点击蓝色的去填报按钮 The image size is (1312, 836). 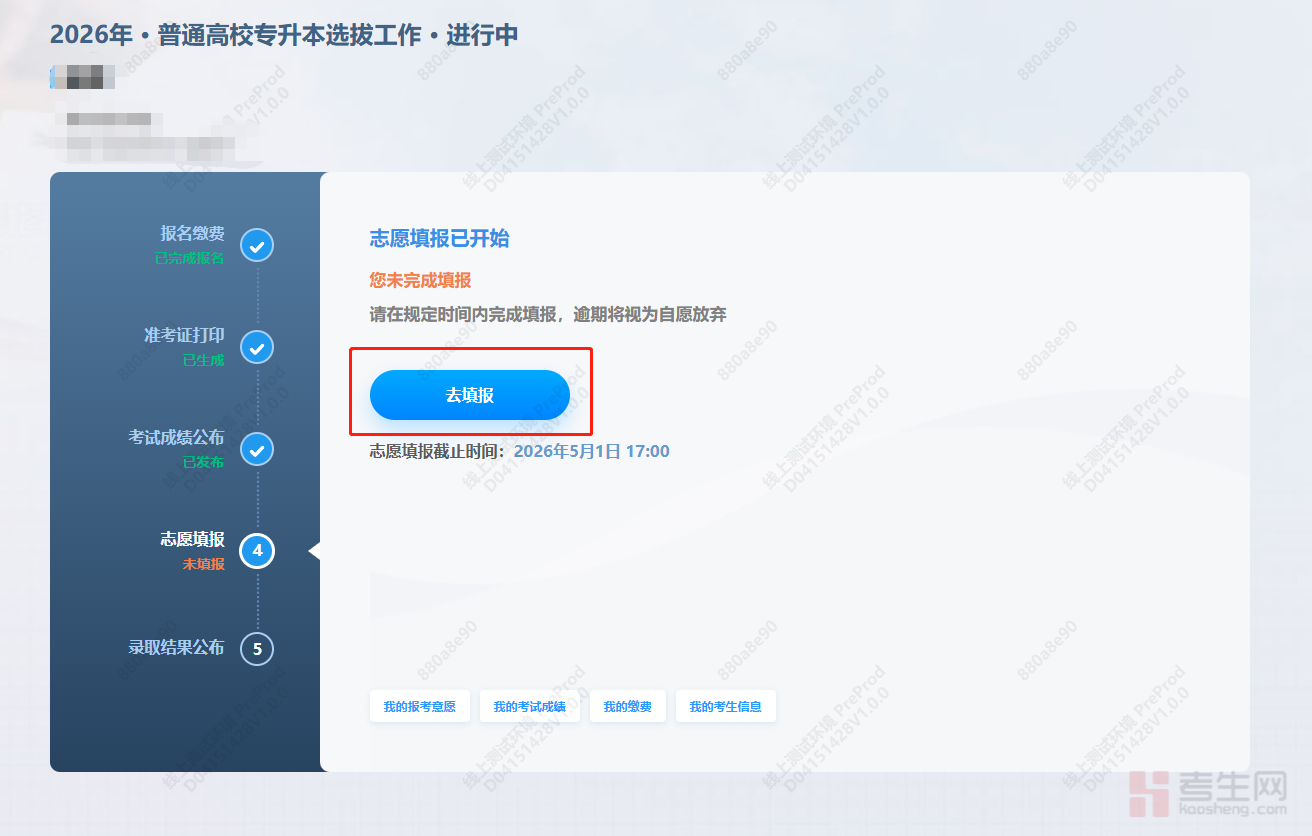click(x=470, y=394)
